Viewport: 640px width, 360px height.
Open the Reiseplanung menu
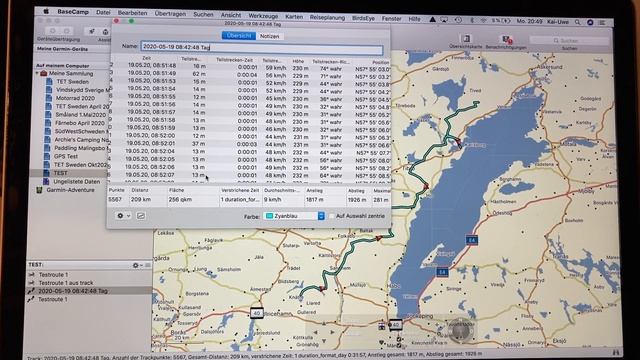pos(327,18)
